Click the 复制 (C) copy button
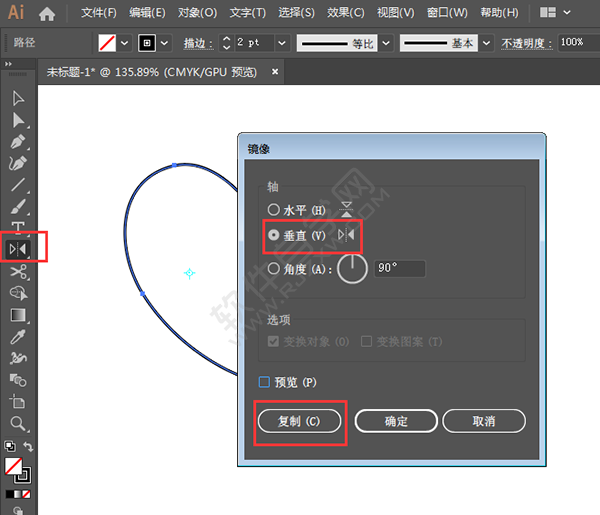 coord(300,422)
